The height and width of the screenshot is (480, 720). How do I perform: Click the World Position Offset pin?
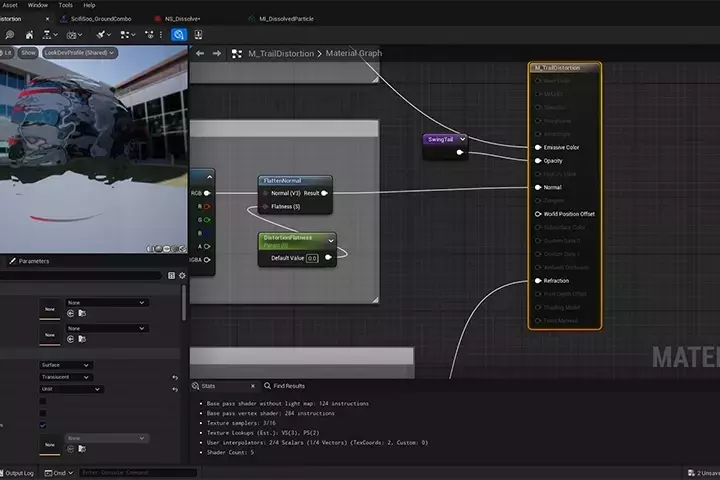click(x=538, y=214)
